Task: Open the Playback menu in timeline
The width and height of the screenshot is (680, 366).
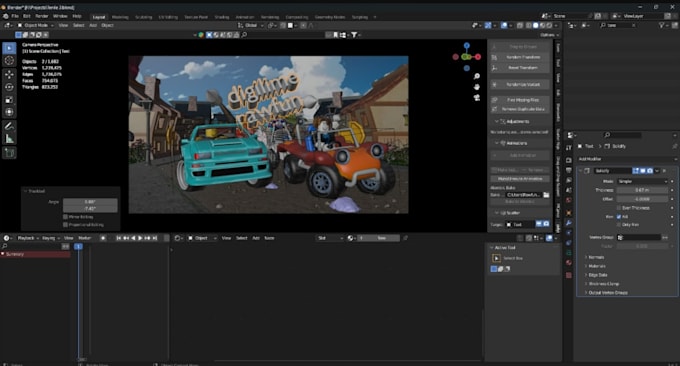Action: [x=28, y=238]
